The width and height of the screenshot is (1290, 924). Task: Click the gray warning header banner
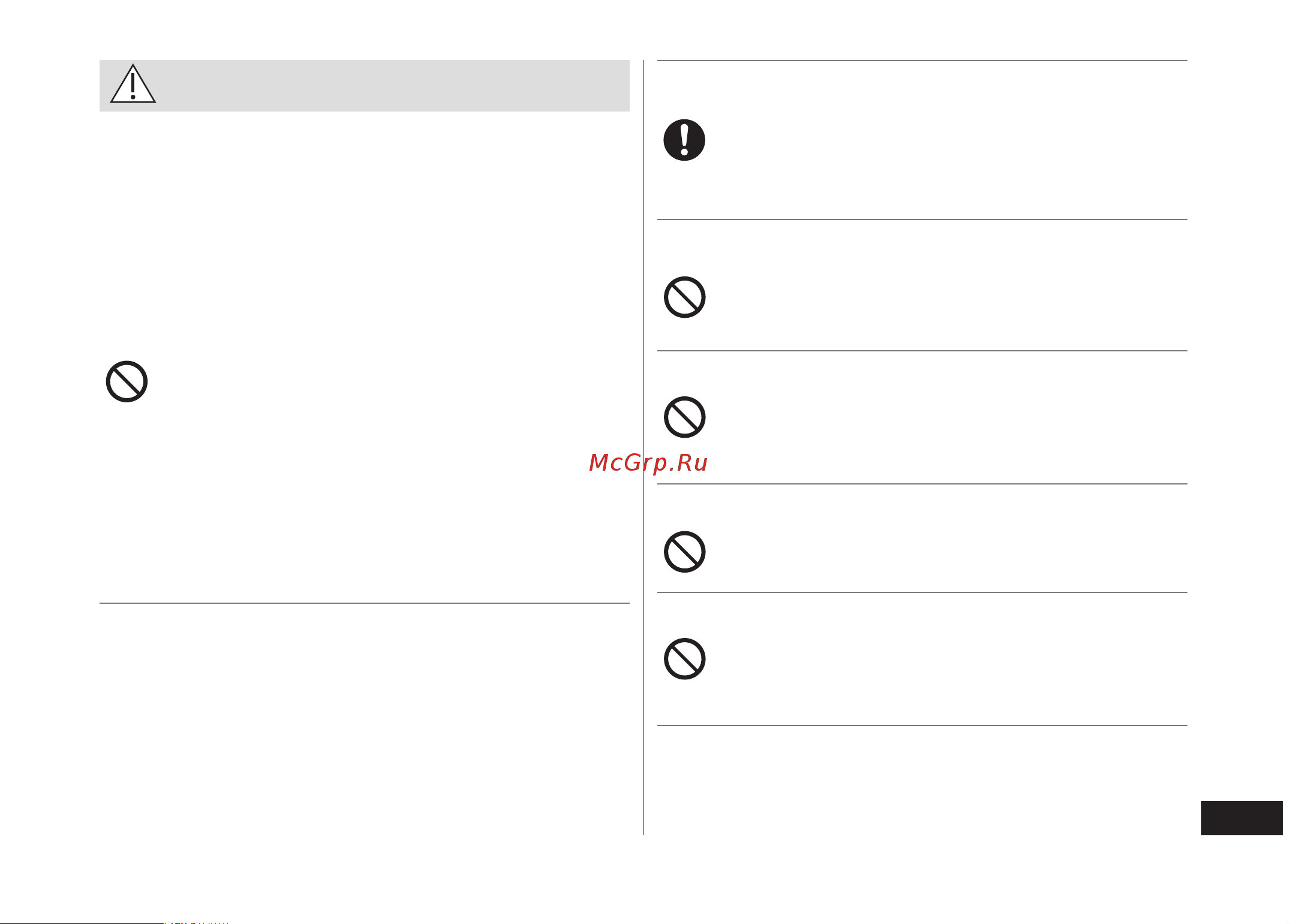pyautogui.click(x=364, y=85)
